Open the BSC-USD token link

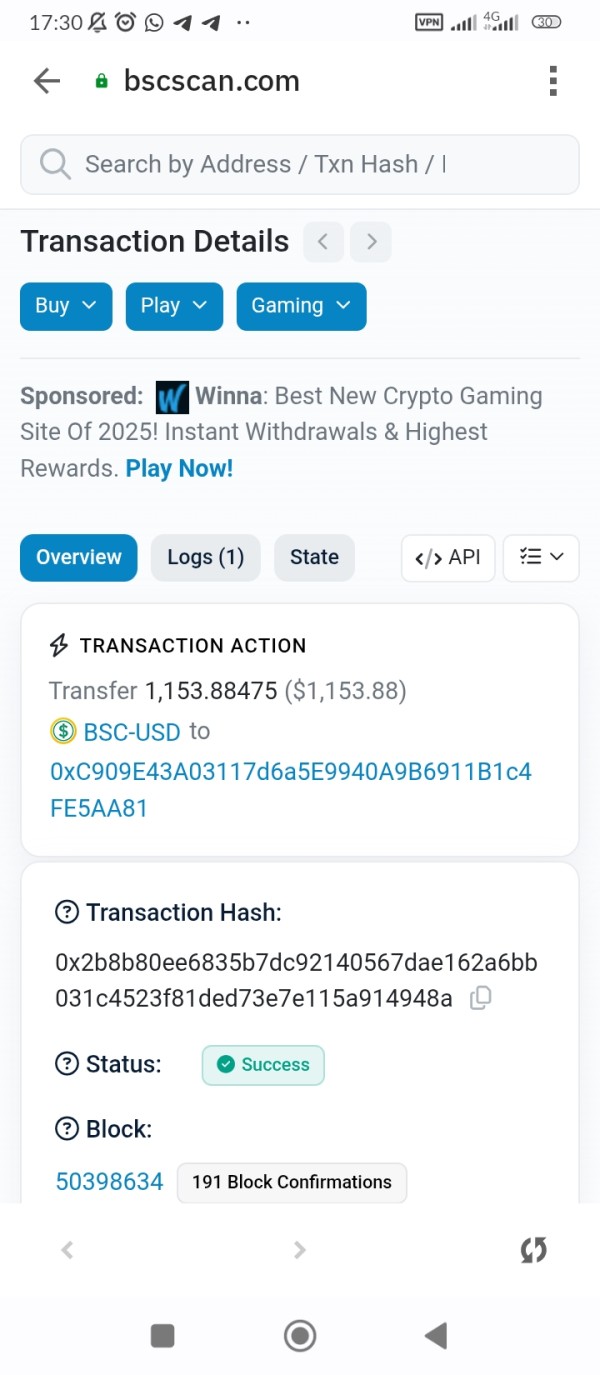131,732
